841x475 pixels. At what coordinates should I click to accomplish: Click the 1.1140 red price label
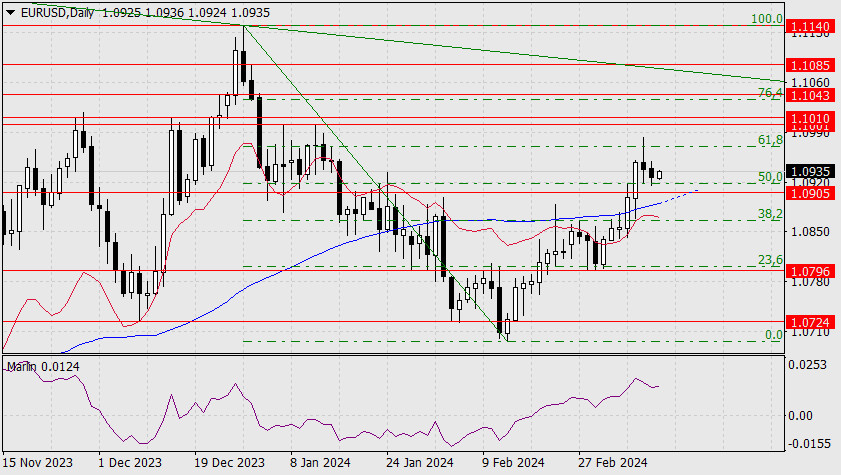point(810,26)
